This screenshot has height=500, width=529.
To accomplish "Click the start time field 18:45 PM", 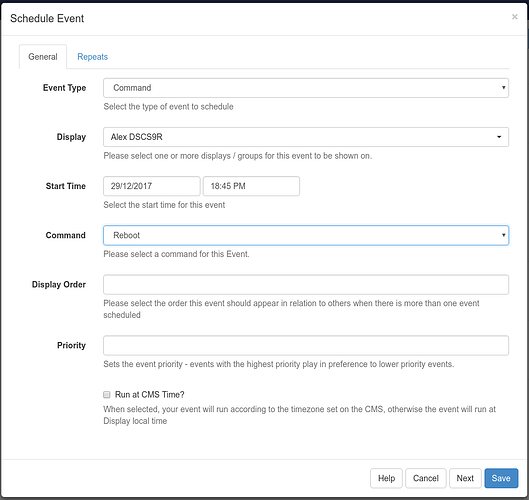I will [251, 186].
